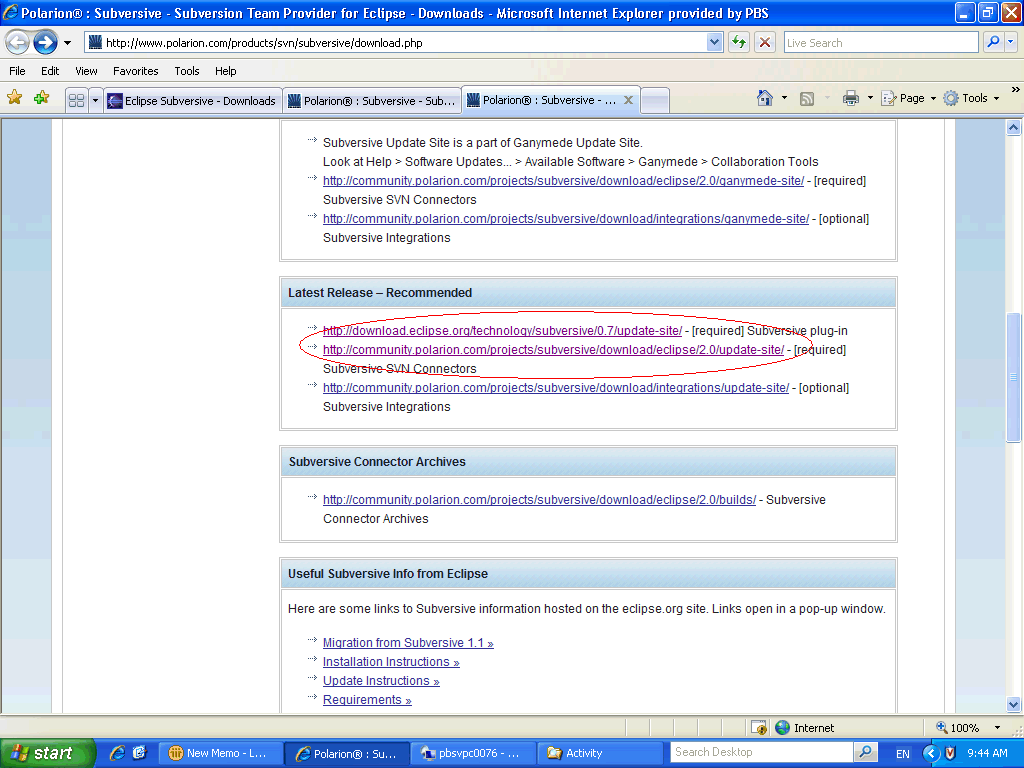Expand hidden system tray icons arrow
The height and width of the screenshot is (768, 1024).
click(x=931, y=754)
